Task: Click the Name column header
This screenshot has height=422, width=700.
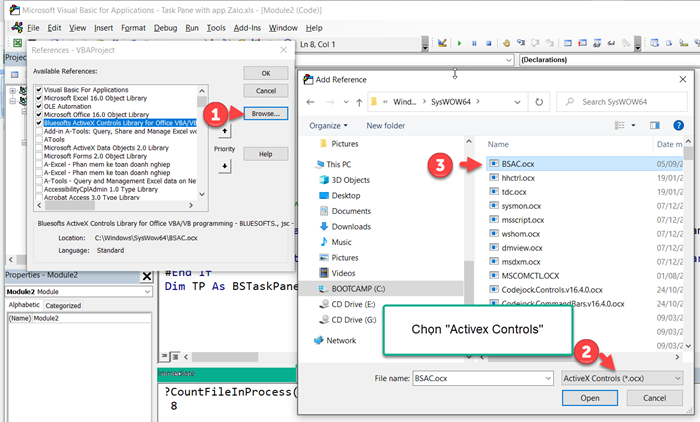Action: click(498, 144)
